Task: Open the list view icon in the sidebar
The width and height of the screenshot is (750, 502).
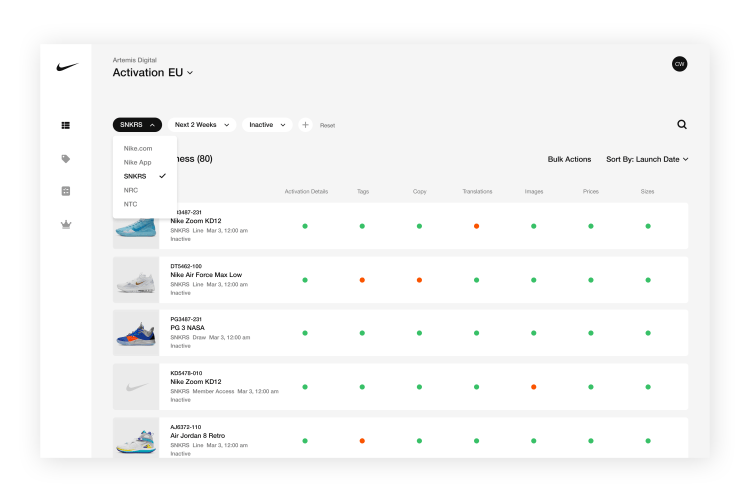Action: (66, 125)
